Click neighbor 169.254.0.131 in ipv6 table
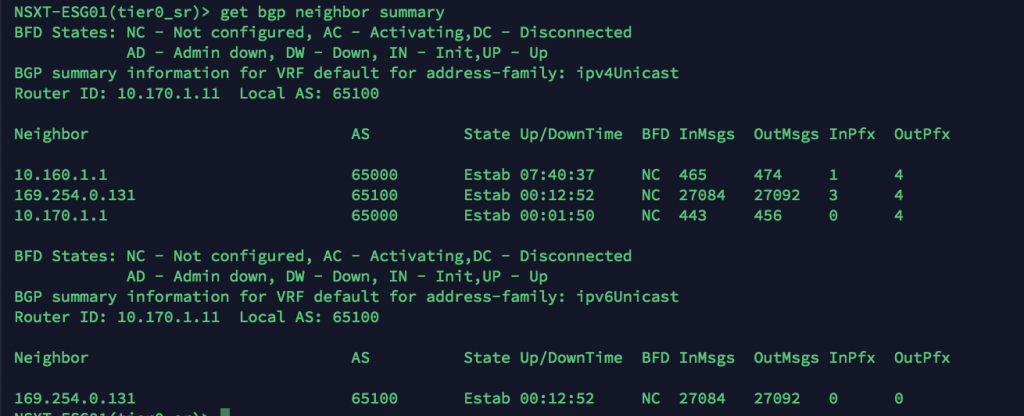This screenshot has width=1024, height=416. (x=74, y=398)
